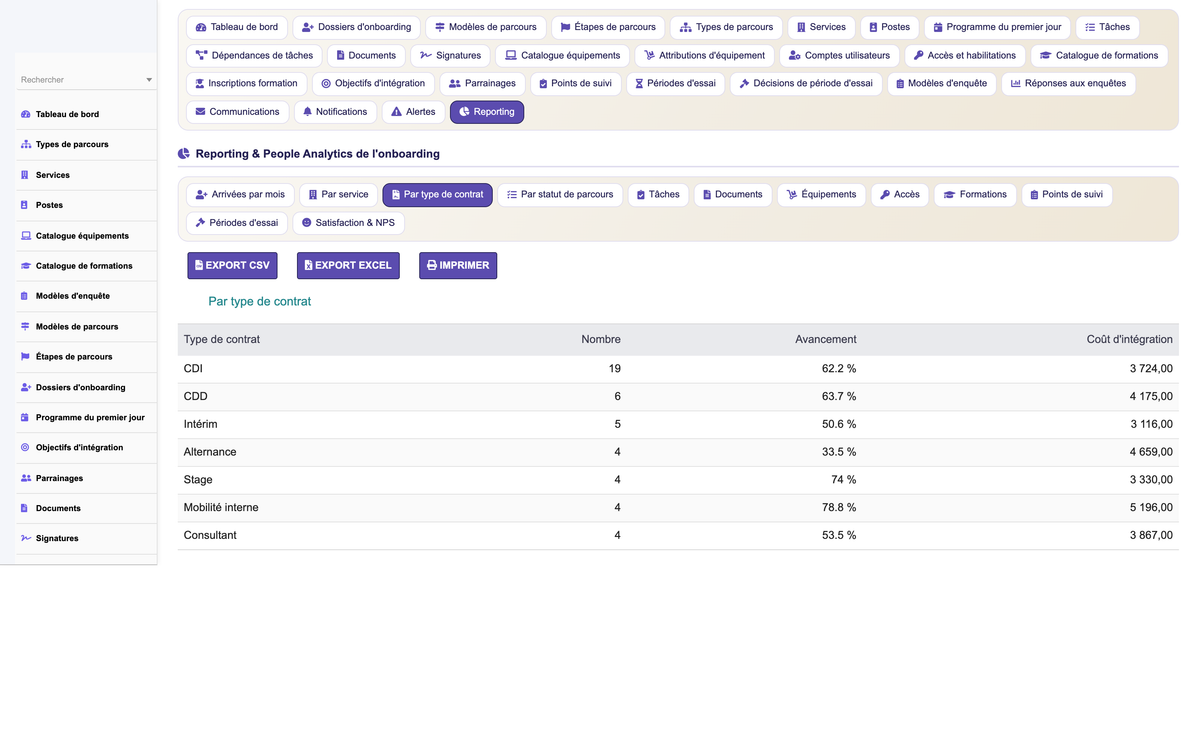Click the file icon on Export Excel button

coord(308,265)
